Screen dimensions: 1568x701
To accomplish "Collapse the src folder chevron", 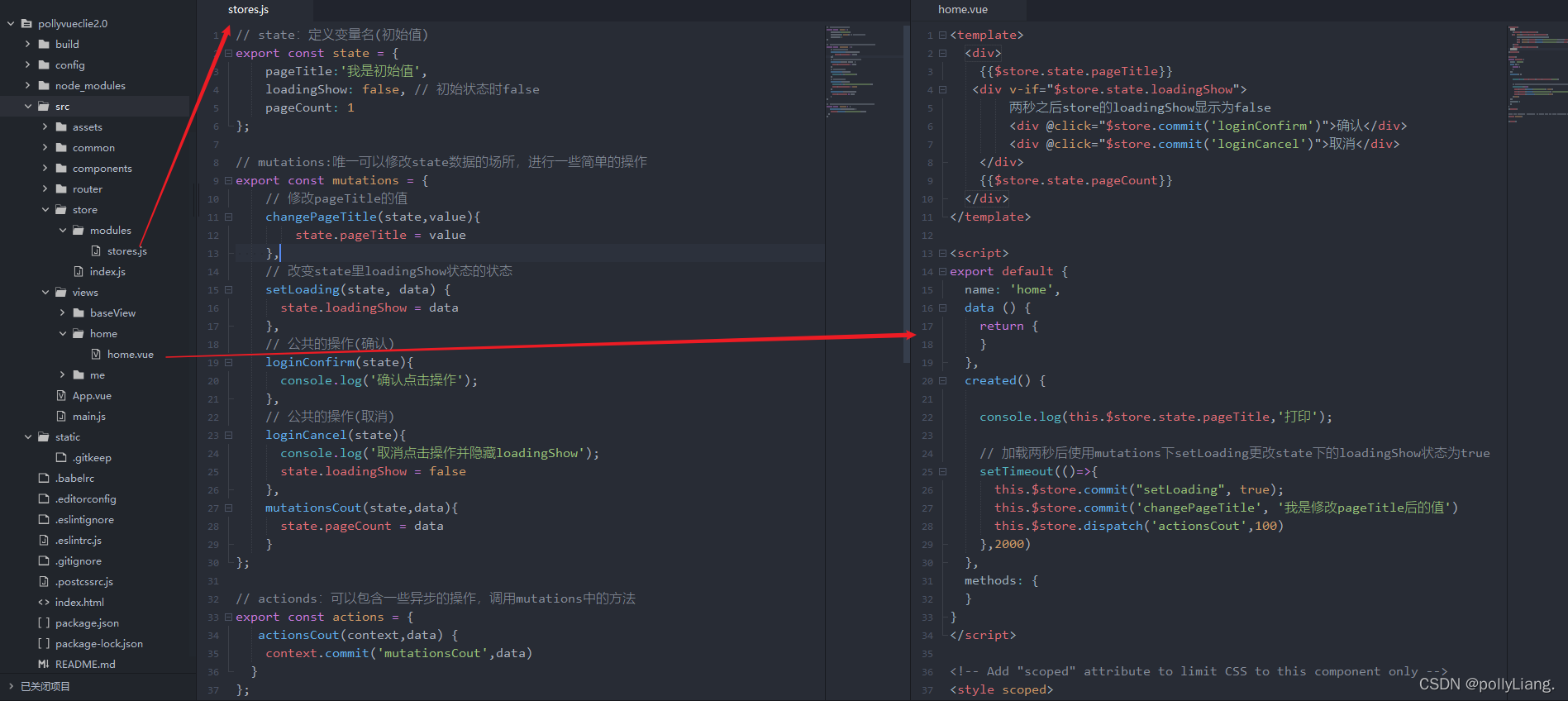I will tap(28, 107).
